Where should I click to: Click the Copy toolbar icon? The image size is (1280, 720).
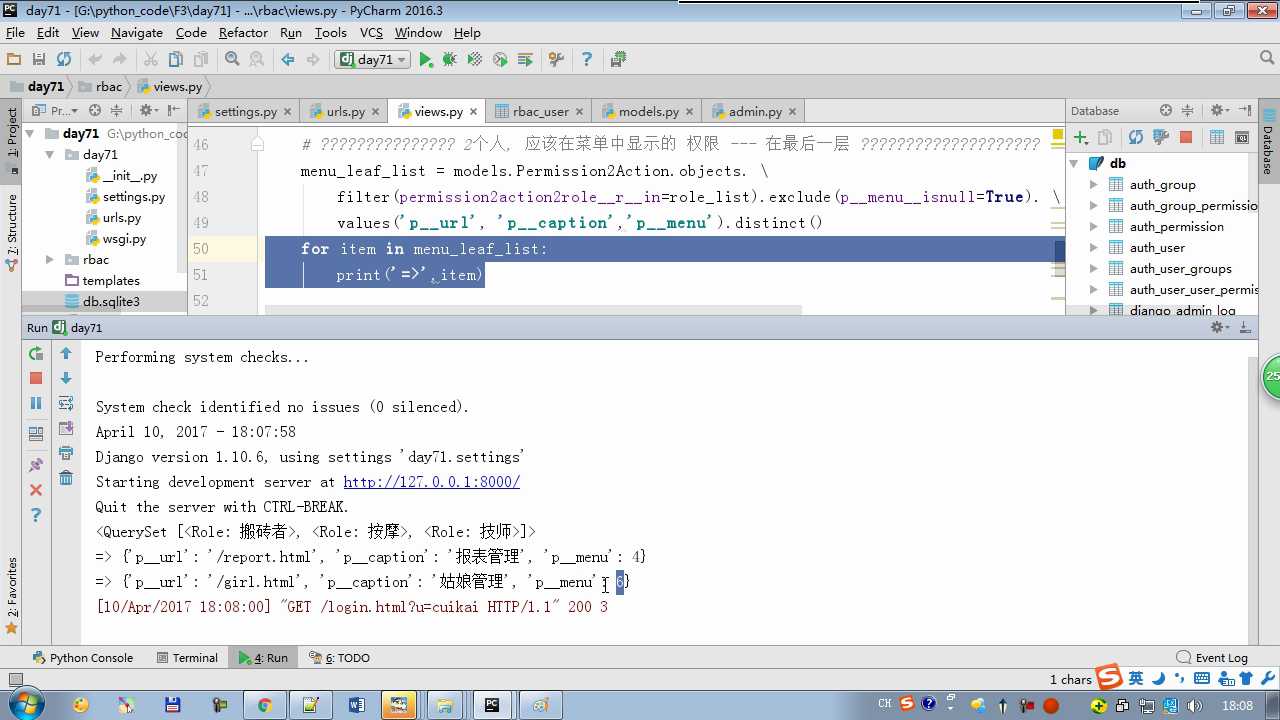click(x=176, y=60)
